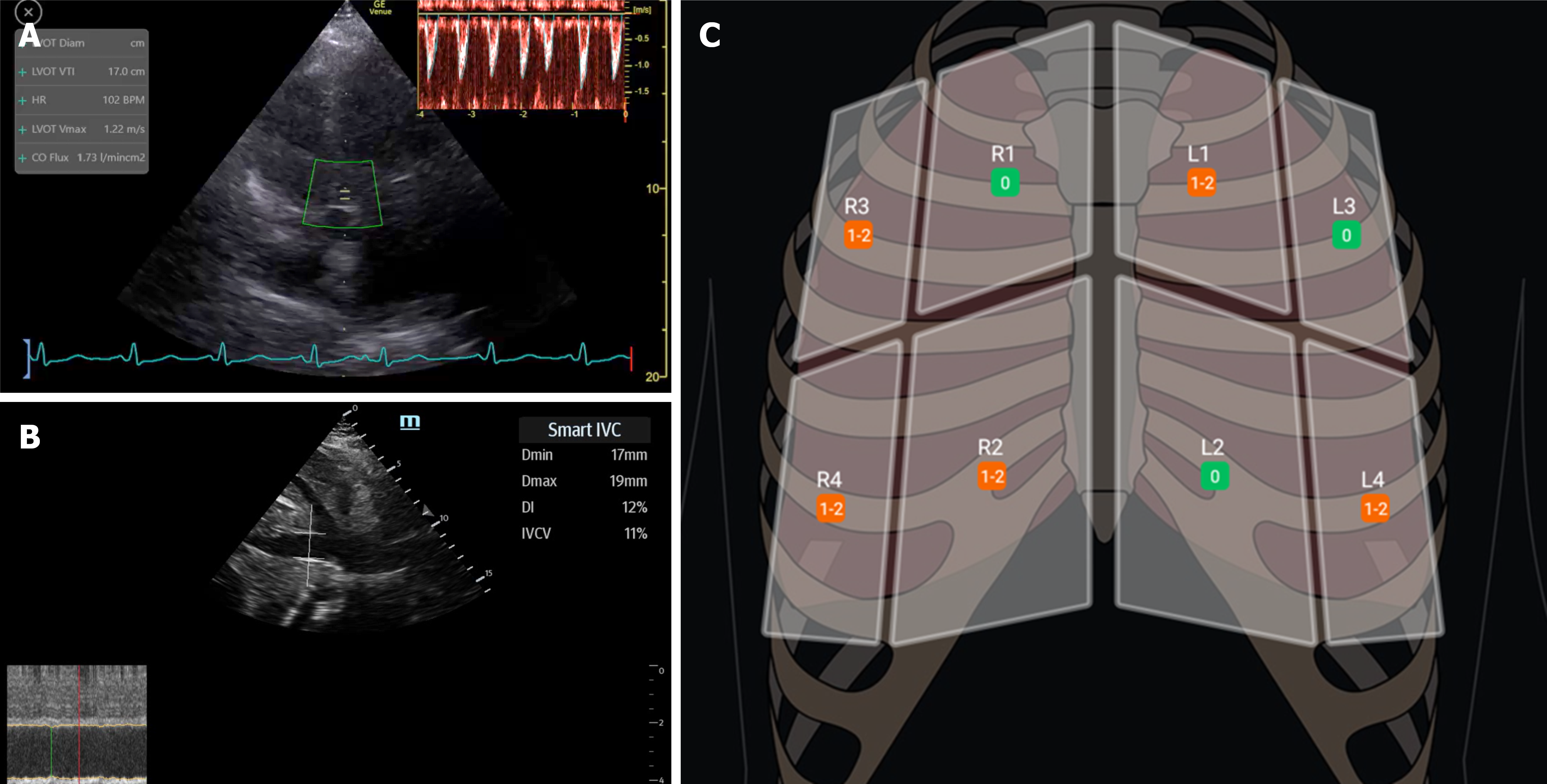Image resolution: width=1547 pixels, height=784 pixels.
Task: Select the R1 lung zone label
Action: tap(1002, 154)
